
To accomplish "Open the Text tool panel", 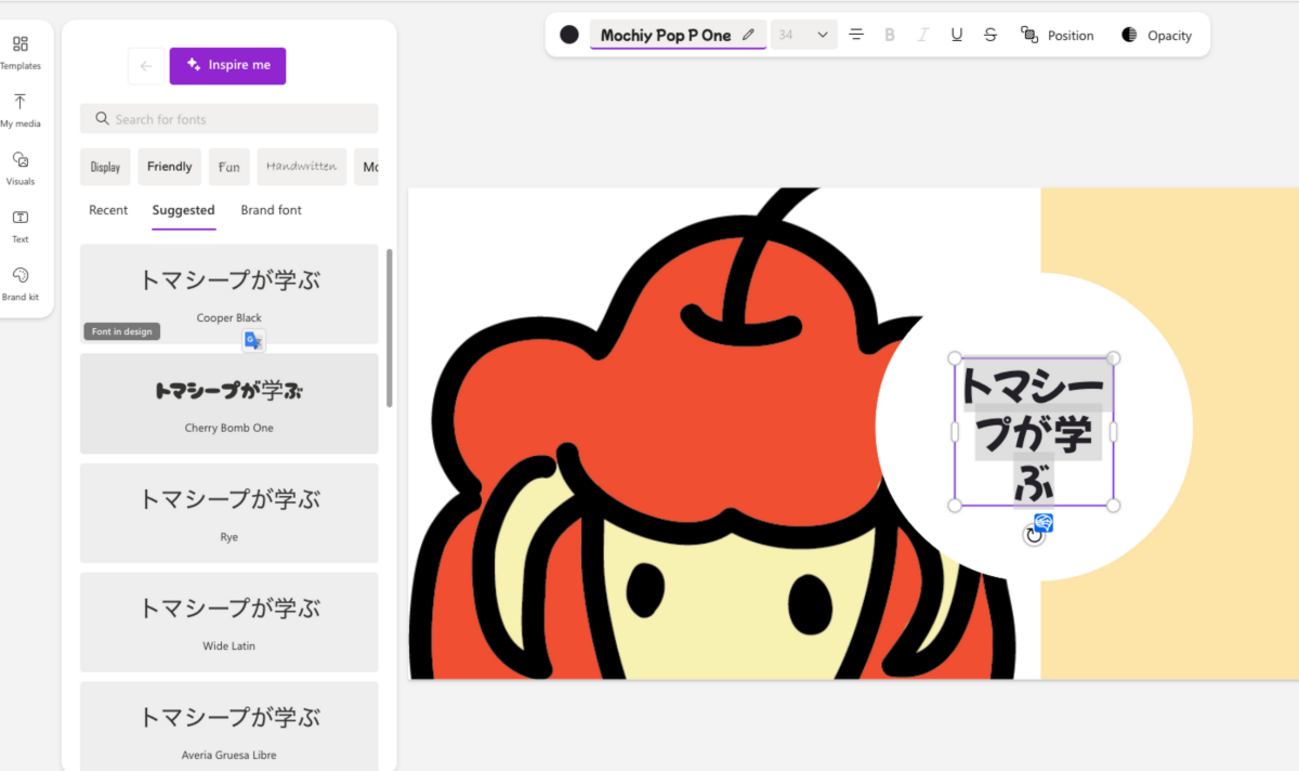I will 20,226.
